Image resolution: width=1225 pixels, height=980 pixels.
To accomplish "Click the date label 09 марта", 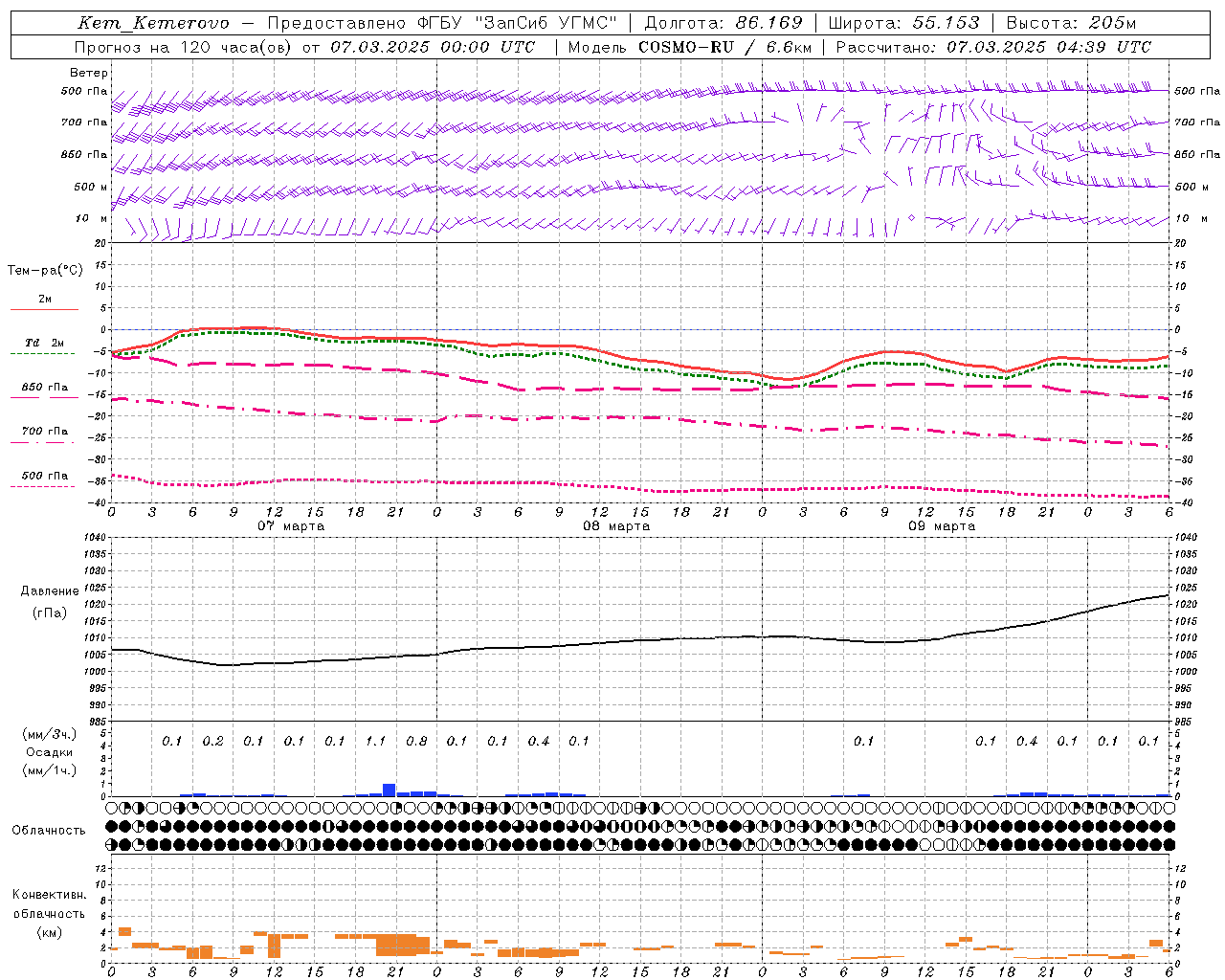I will point(942,526).
